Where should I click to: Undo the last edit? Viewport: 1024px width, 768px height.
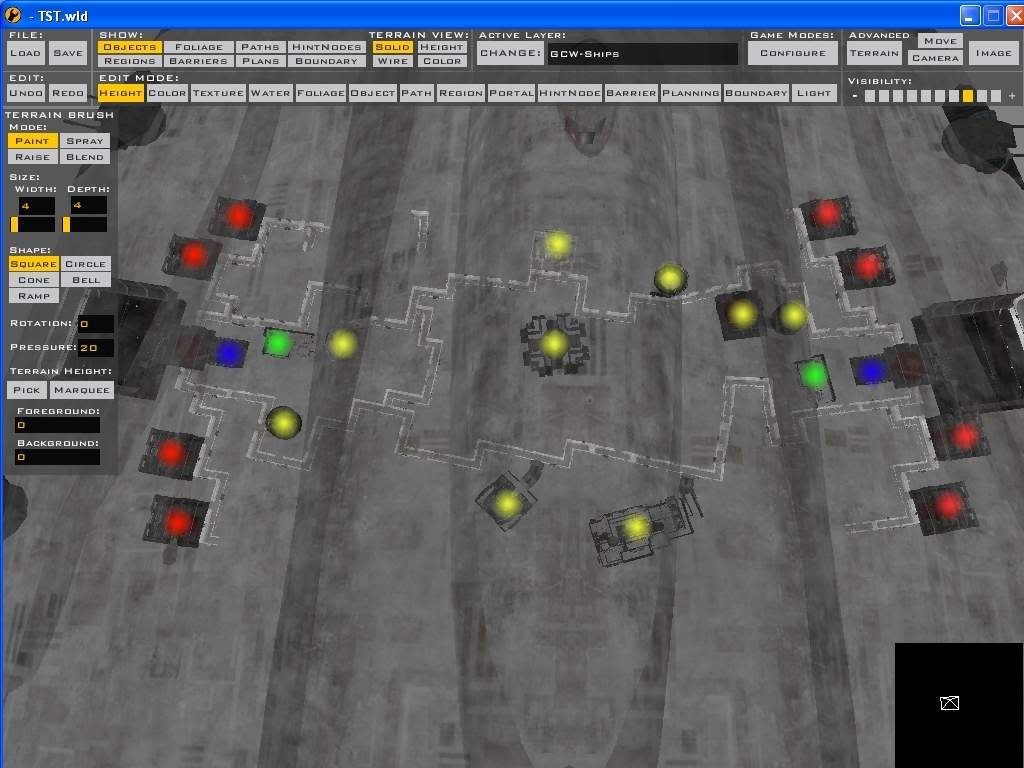pos(26,93)
